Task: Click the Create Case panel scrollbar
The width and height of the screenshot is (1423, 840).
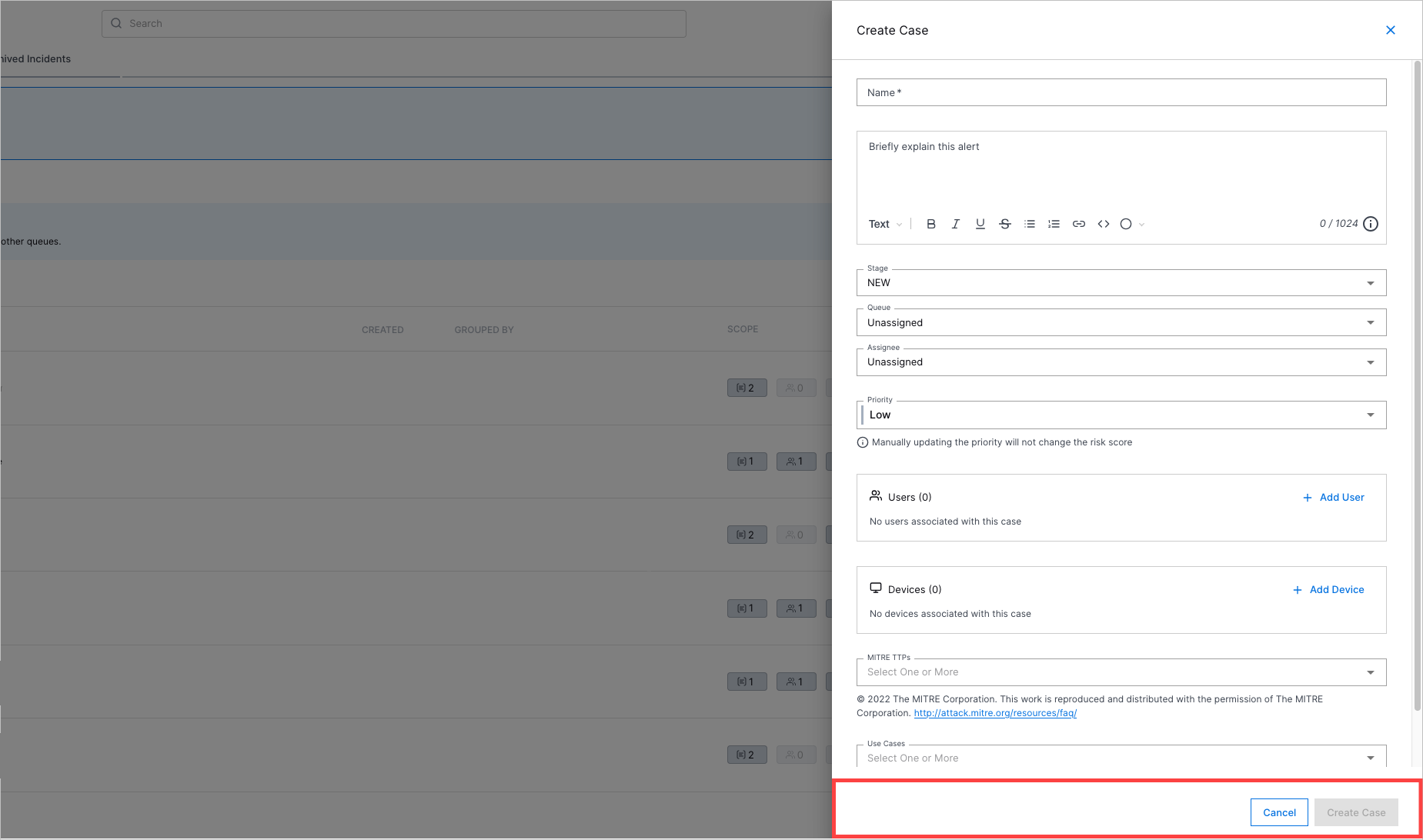Action: tap(1418, 385)
